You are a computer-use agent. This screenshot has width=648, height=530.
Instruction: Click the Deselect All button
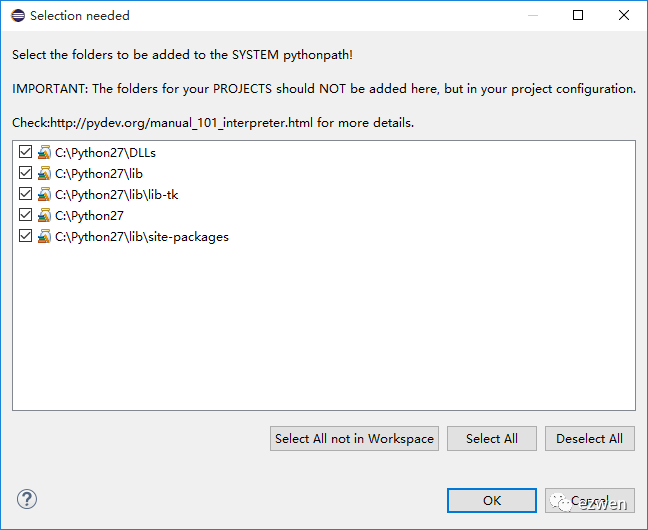[590, 439]
